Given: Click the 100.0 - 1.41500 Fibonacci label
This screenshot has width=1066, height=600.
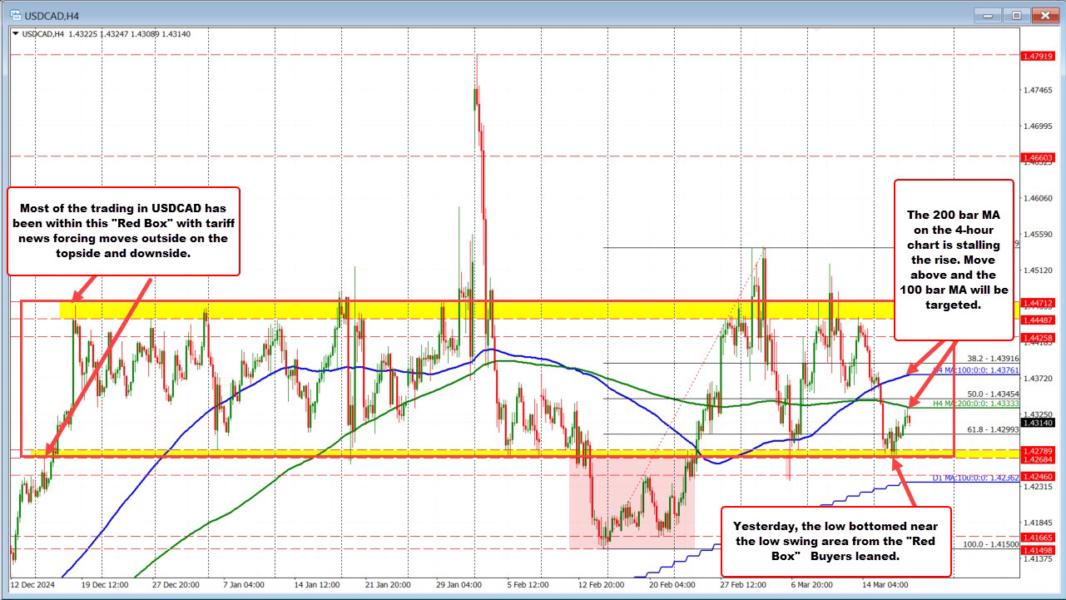Looking at the screenshot, I should point(991,544).
